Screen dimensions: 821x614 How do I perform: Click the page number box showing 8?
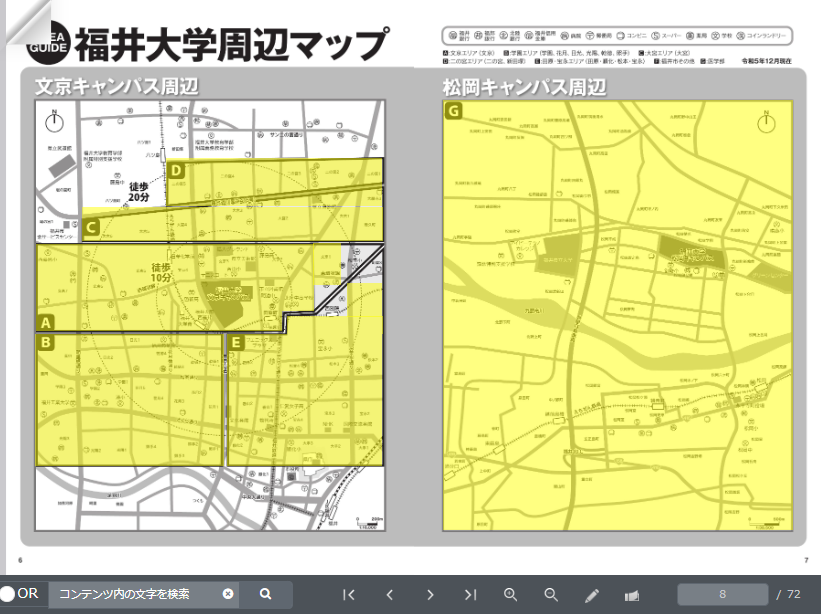coord(723,594)
